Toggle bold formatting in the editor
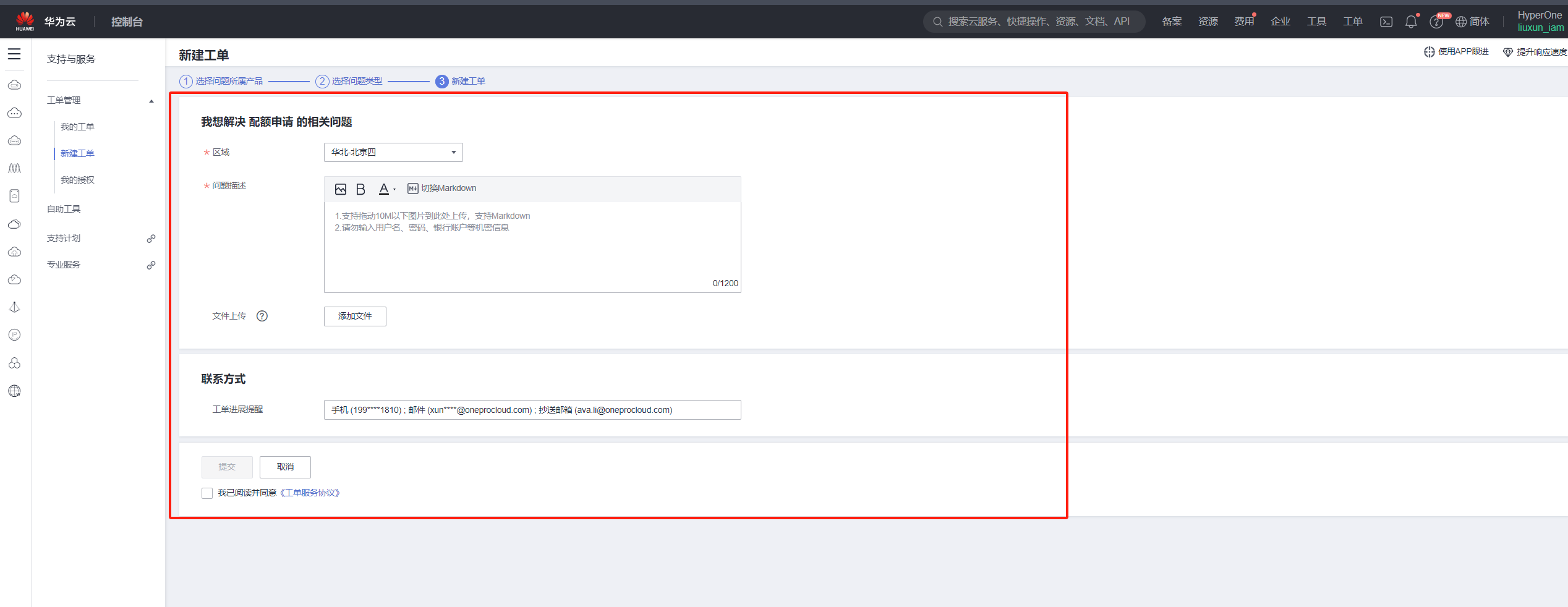 pos(360,189)
